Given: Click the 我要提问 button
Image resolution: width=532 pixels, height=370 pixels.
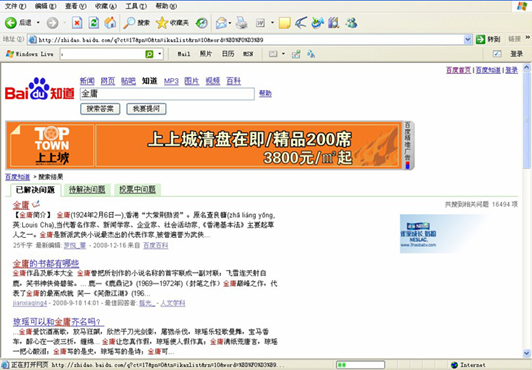Looking at the screenshot, I should click(x=146, y=109).
